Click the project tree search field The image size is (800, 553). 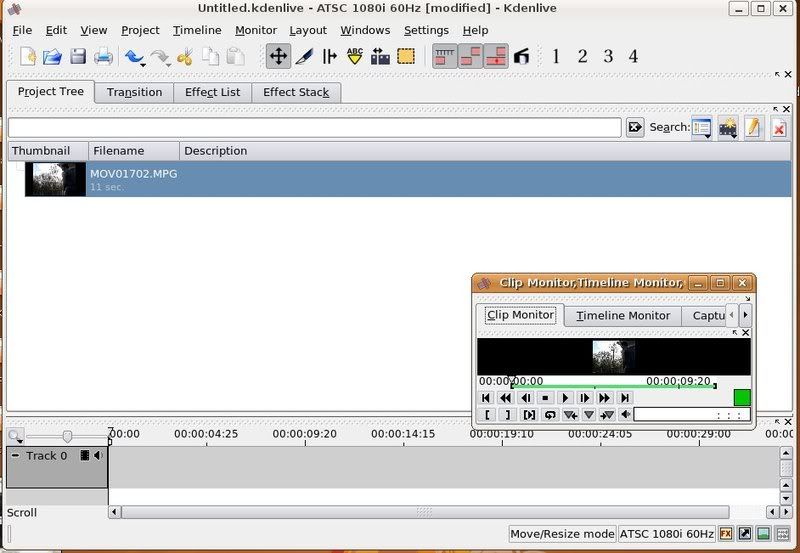pyautogui.click(x=314, y=128)
